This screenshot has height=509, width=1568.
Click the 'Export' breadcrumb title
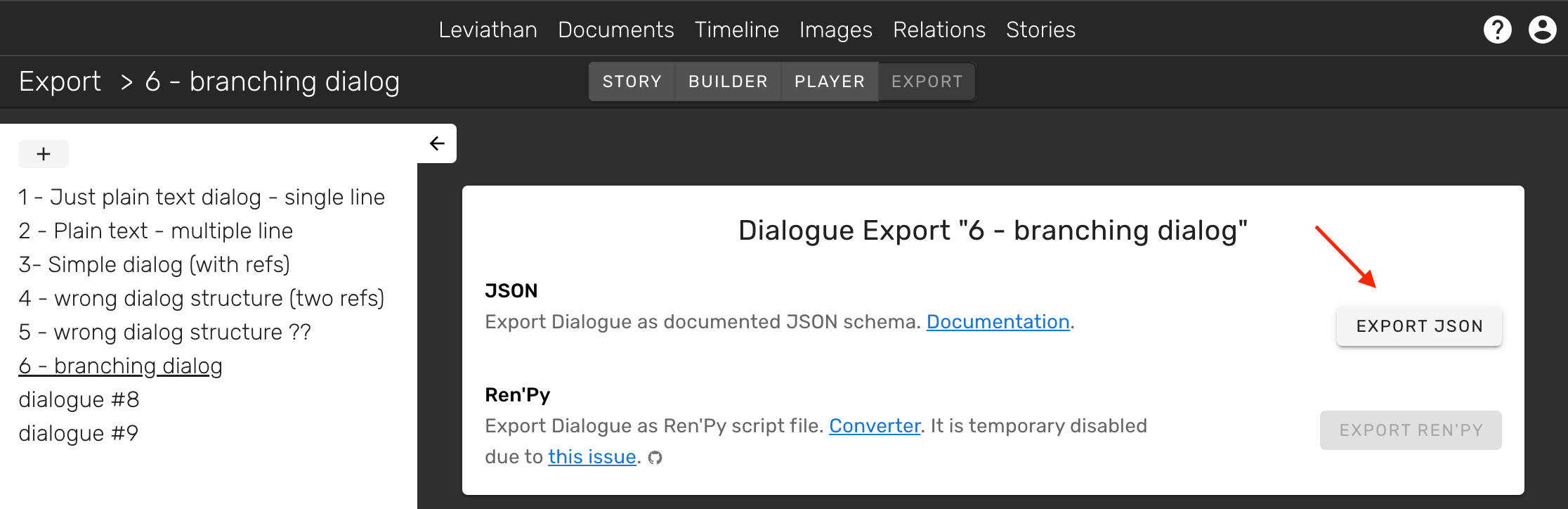(60, 82)
